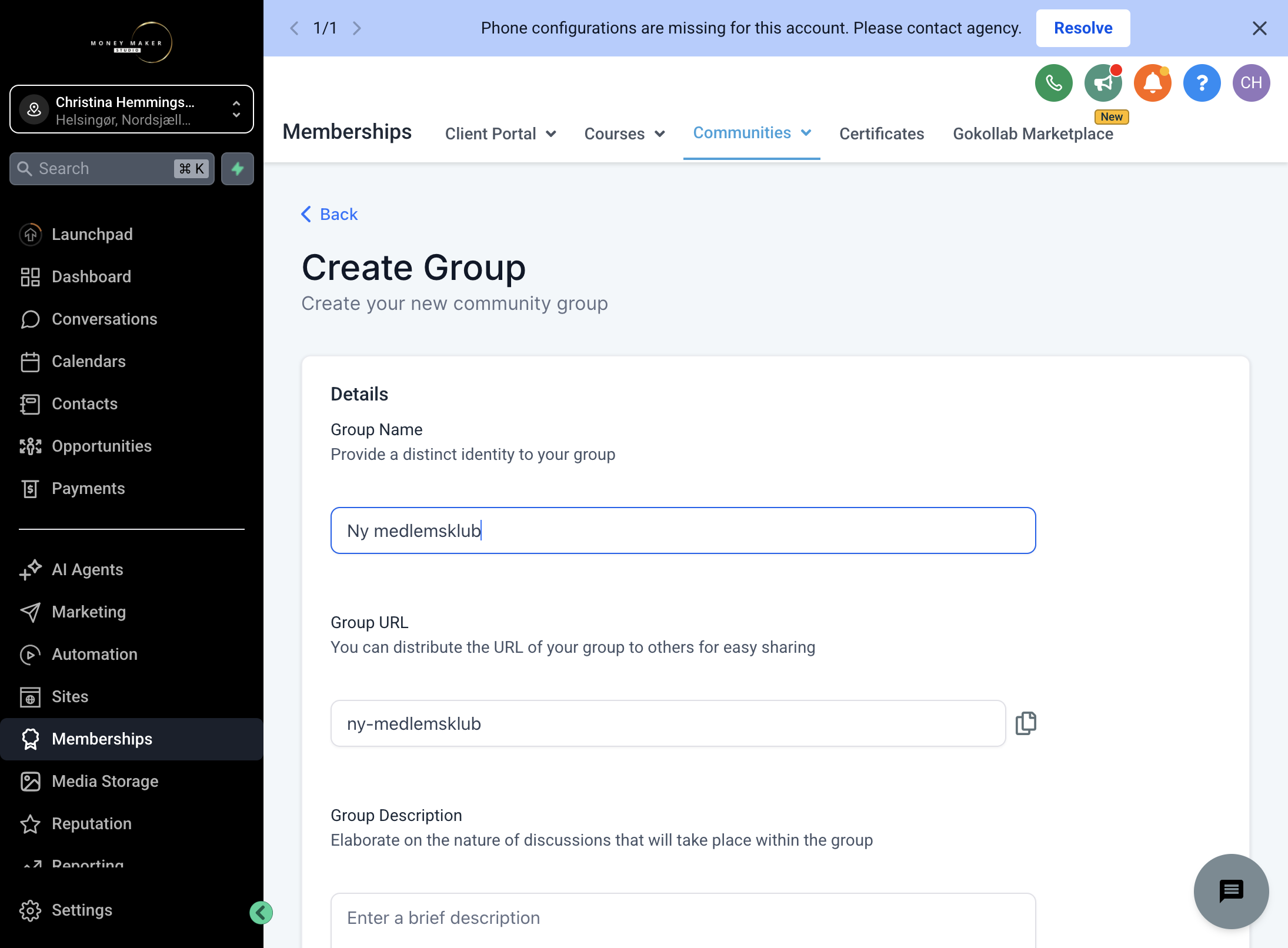
Task: Click the green lightning quick actions button
Action: point(238,169)
